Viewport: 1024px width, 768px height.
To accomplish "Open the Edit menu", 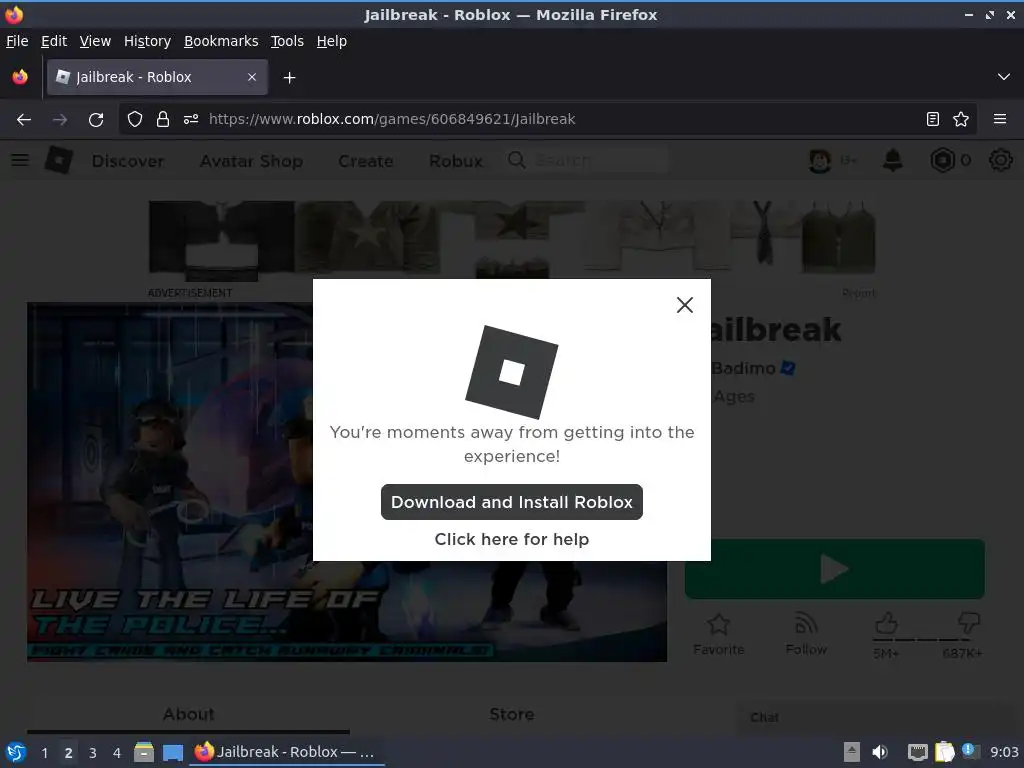I will click(54, 41).
